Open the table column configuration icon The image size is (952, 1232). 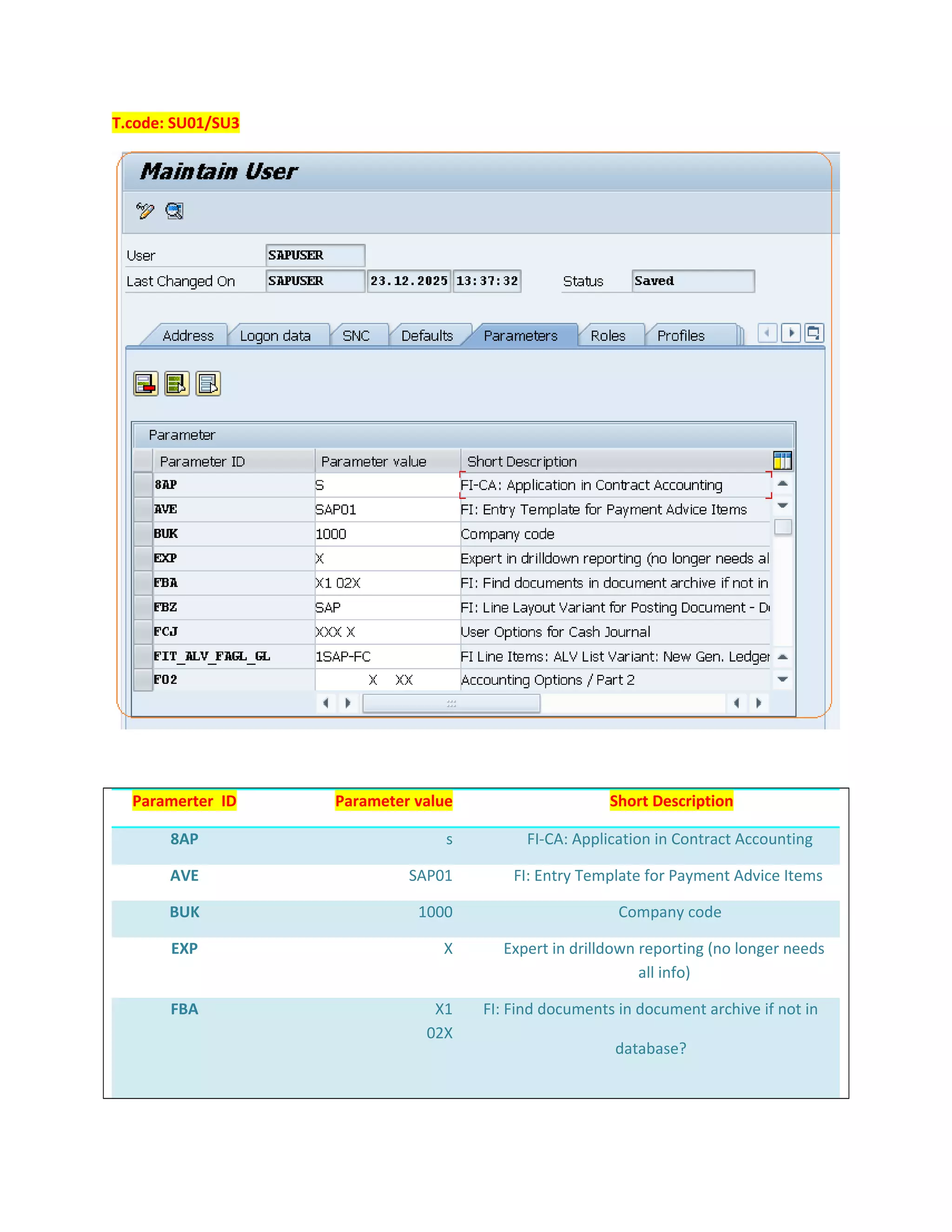(x=782, y=461)
